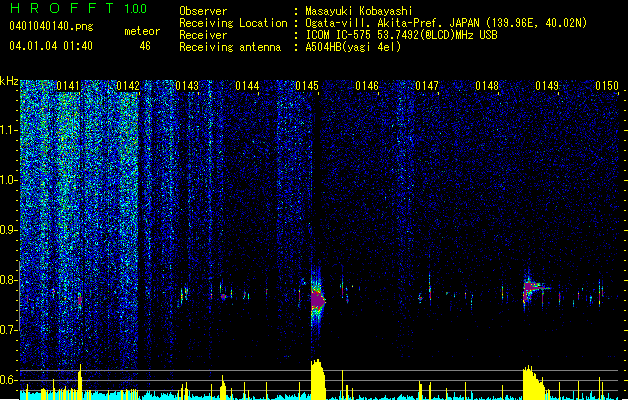
Task: Select the ICOM IC-575 receiver value
Action: 402,35
